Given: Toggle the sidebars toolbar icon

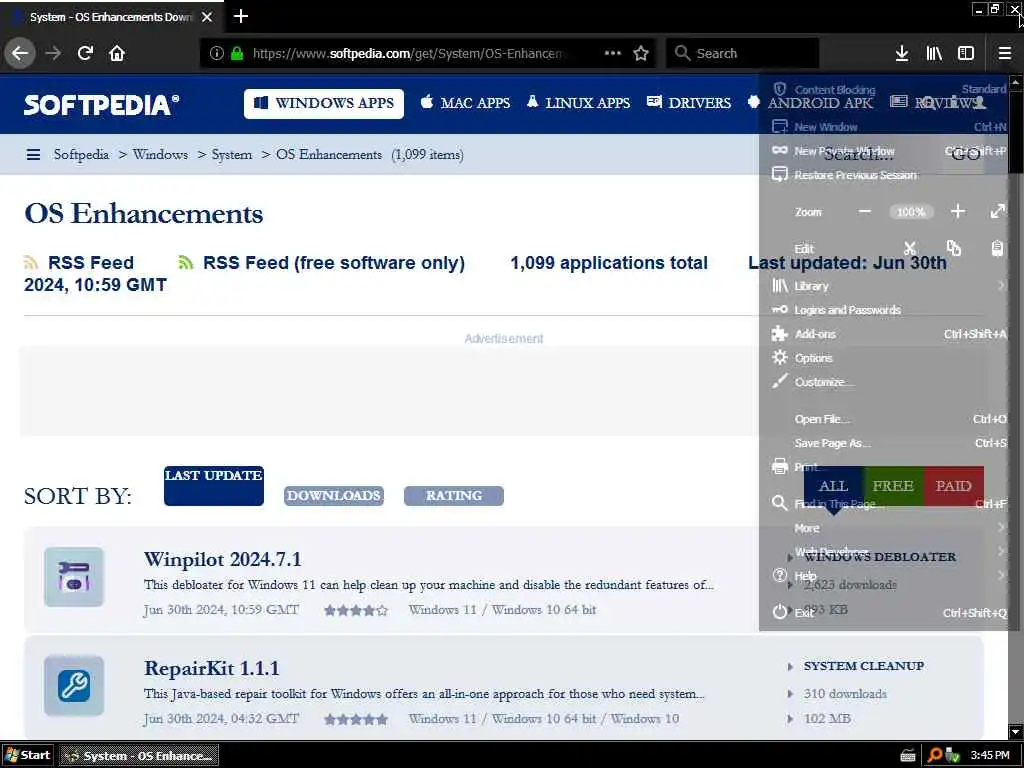Looking at the screenshot, I should point(966,53).
